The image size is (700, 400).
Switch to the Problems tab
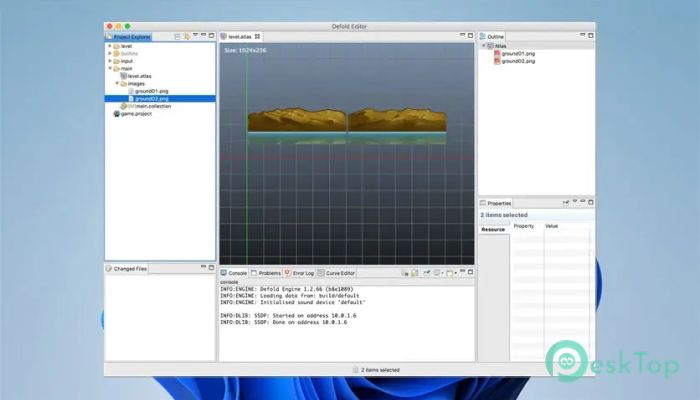[x=266, y=273]
